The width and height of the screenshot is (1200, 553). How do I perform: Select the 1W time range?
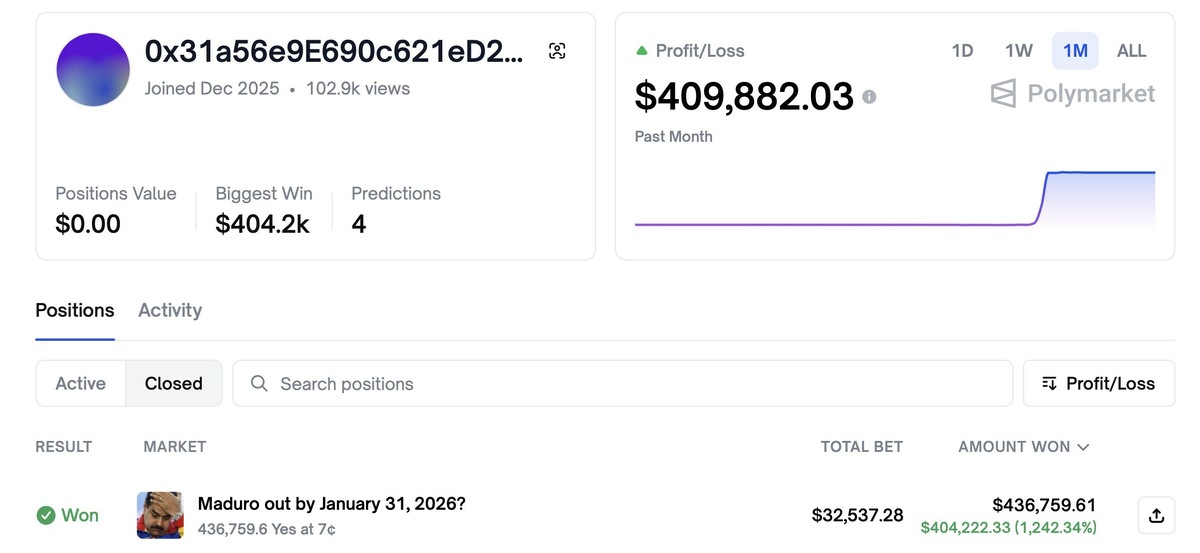(x=1018, y=51)
